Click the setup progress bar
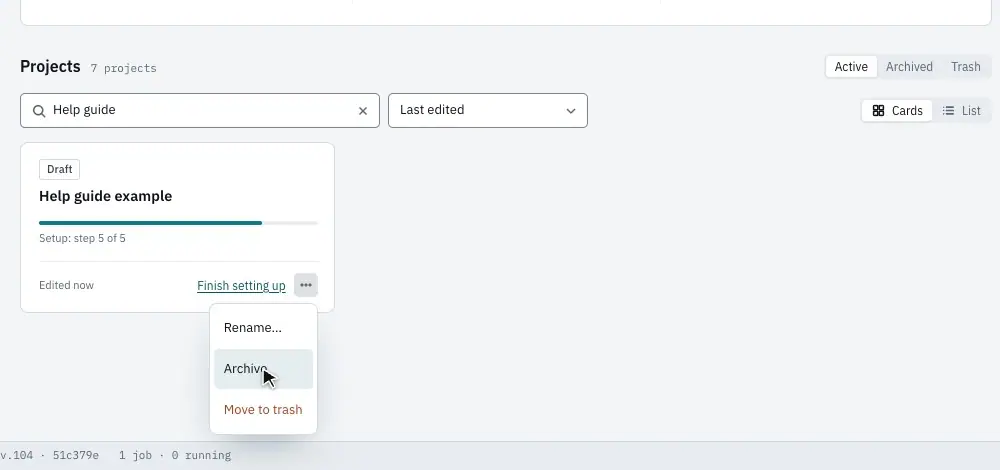 tap(178, 223)
